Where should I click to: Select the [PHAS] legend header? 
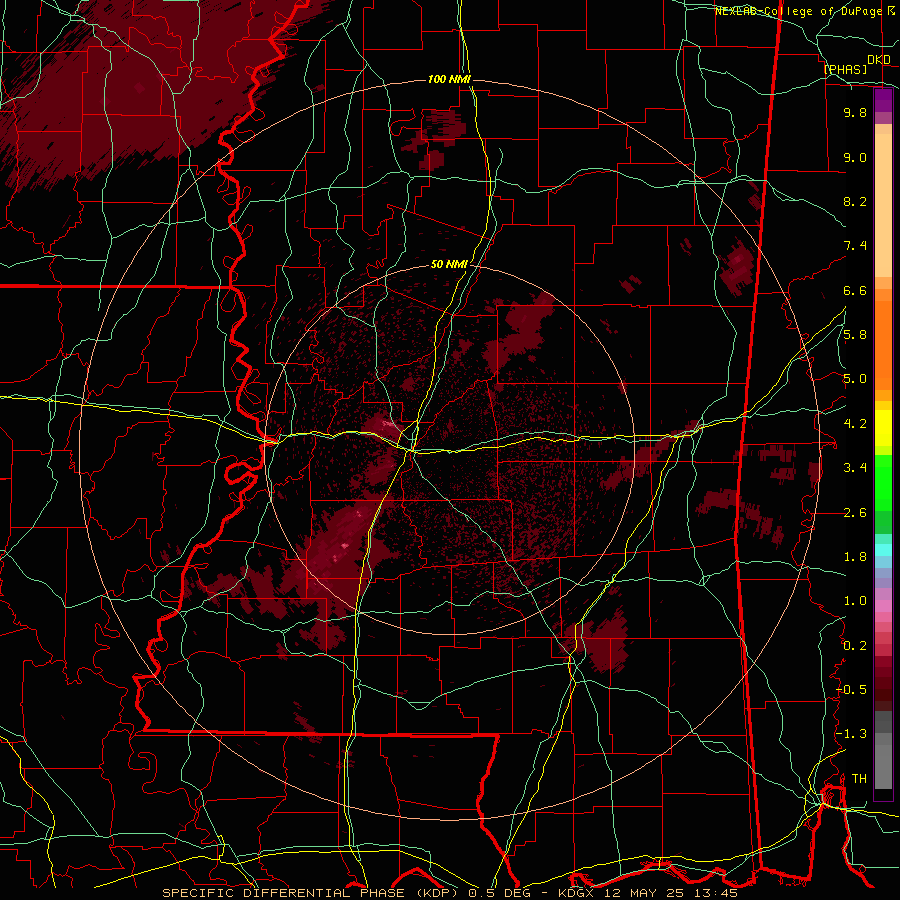point(845,69)
